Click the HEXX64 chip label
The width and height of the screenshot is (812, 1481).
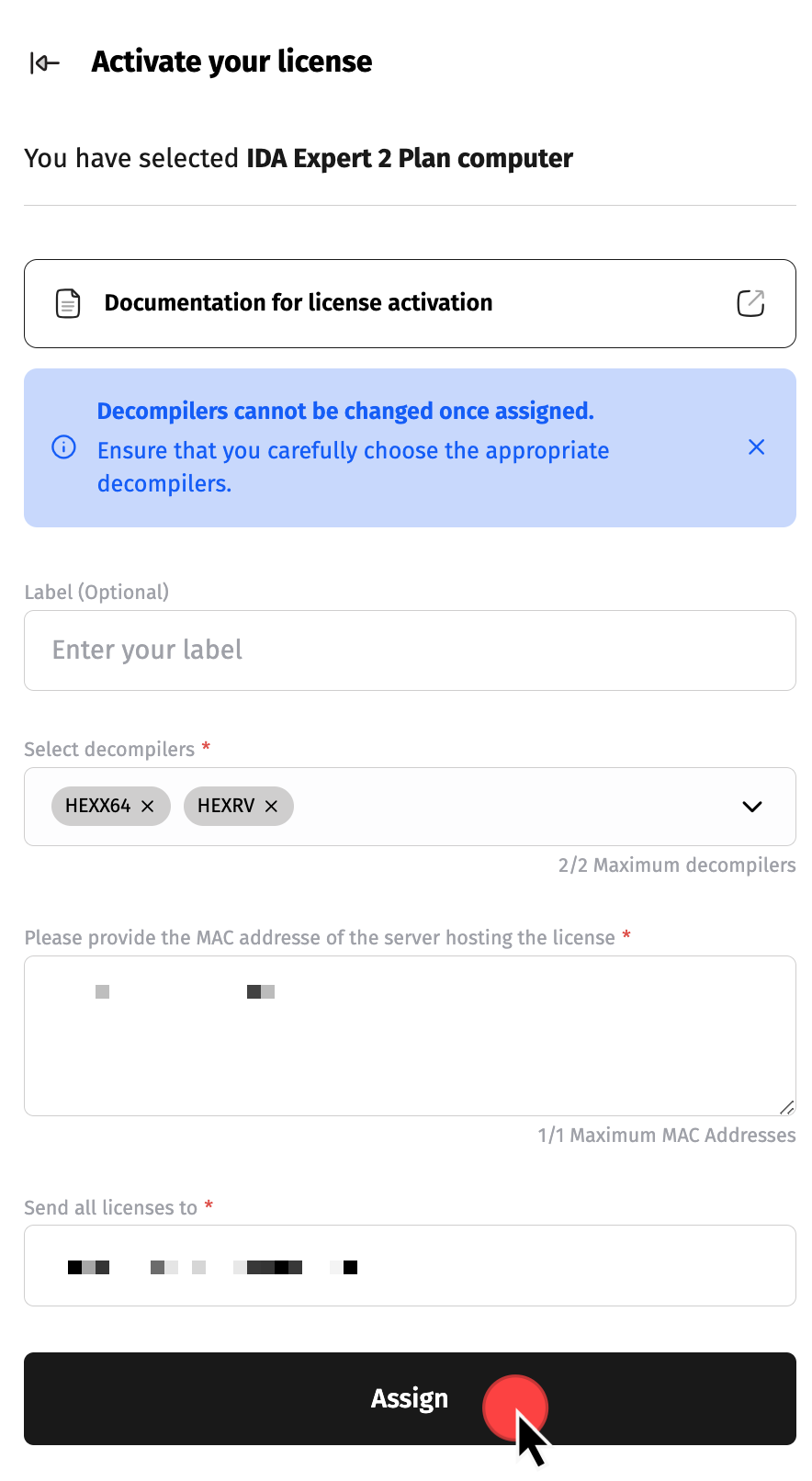coord(97,807)
